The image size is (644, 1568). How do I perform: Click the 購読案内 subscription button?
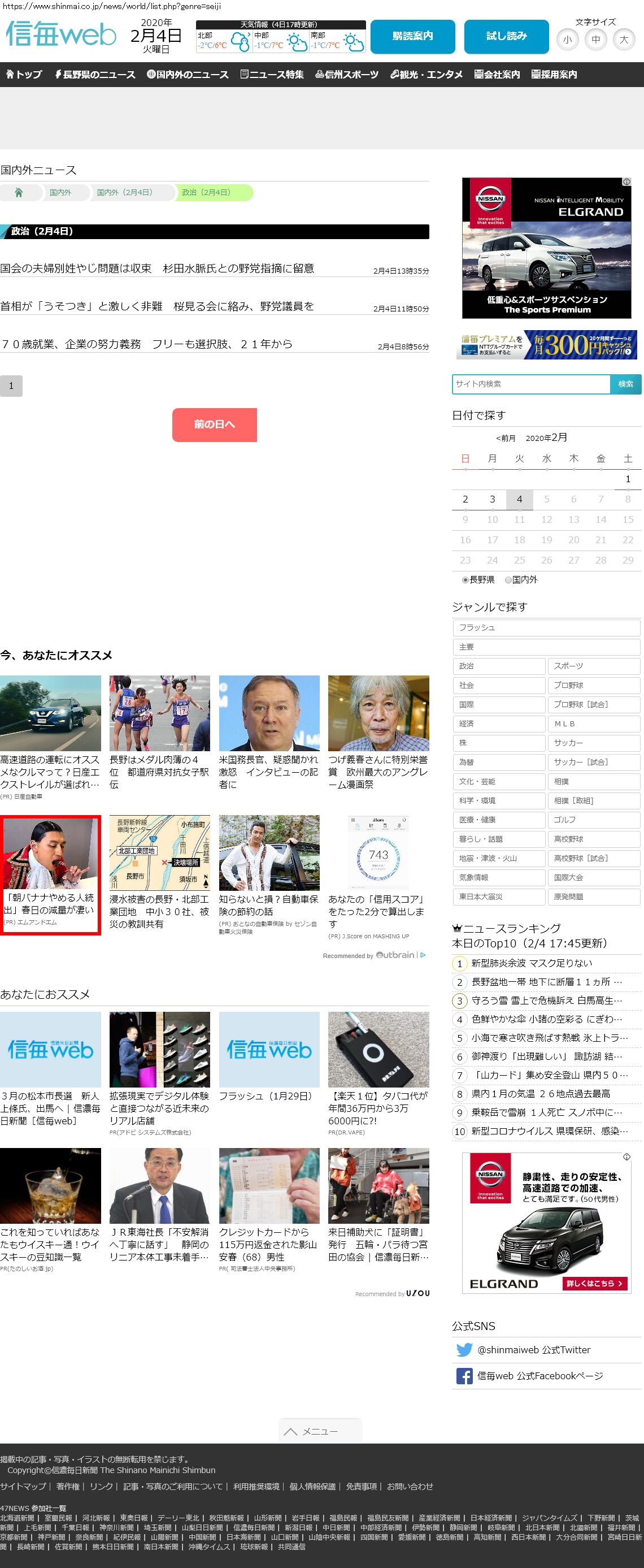tap(412, 37)
